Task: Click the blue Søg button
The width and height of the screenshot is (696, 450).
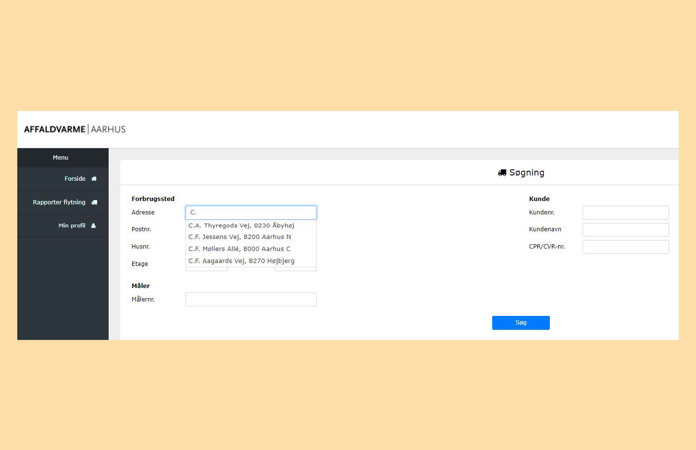Action: 521,323
